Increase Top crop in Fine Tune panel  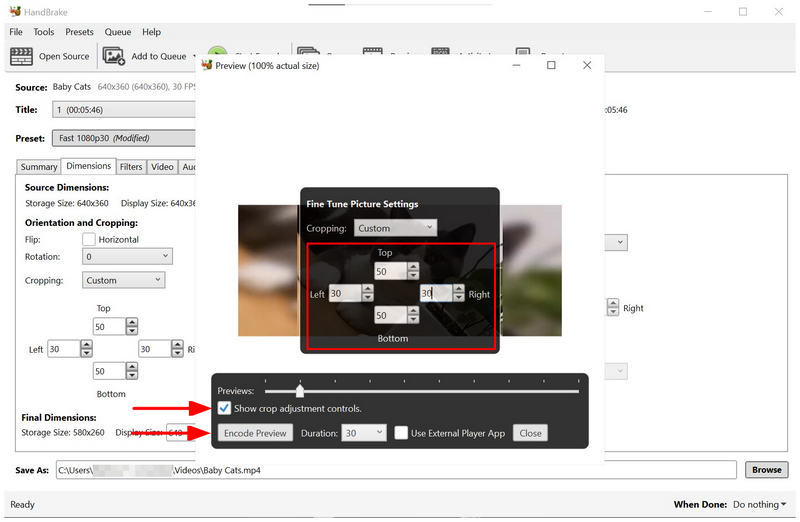tap(413, 267)
